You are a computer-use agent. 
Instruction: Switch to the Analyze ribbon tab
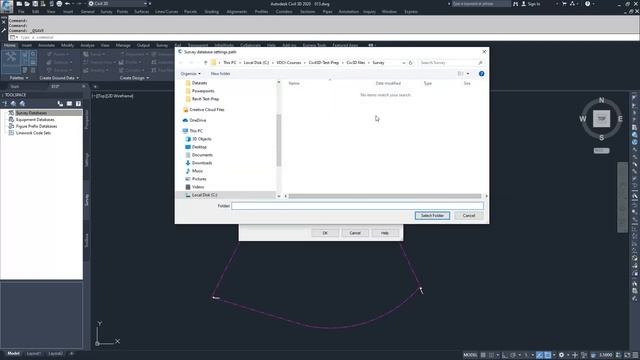[x=87, y=45]
